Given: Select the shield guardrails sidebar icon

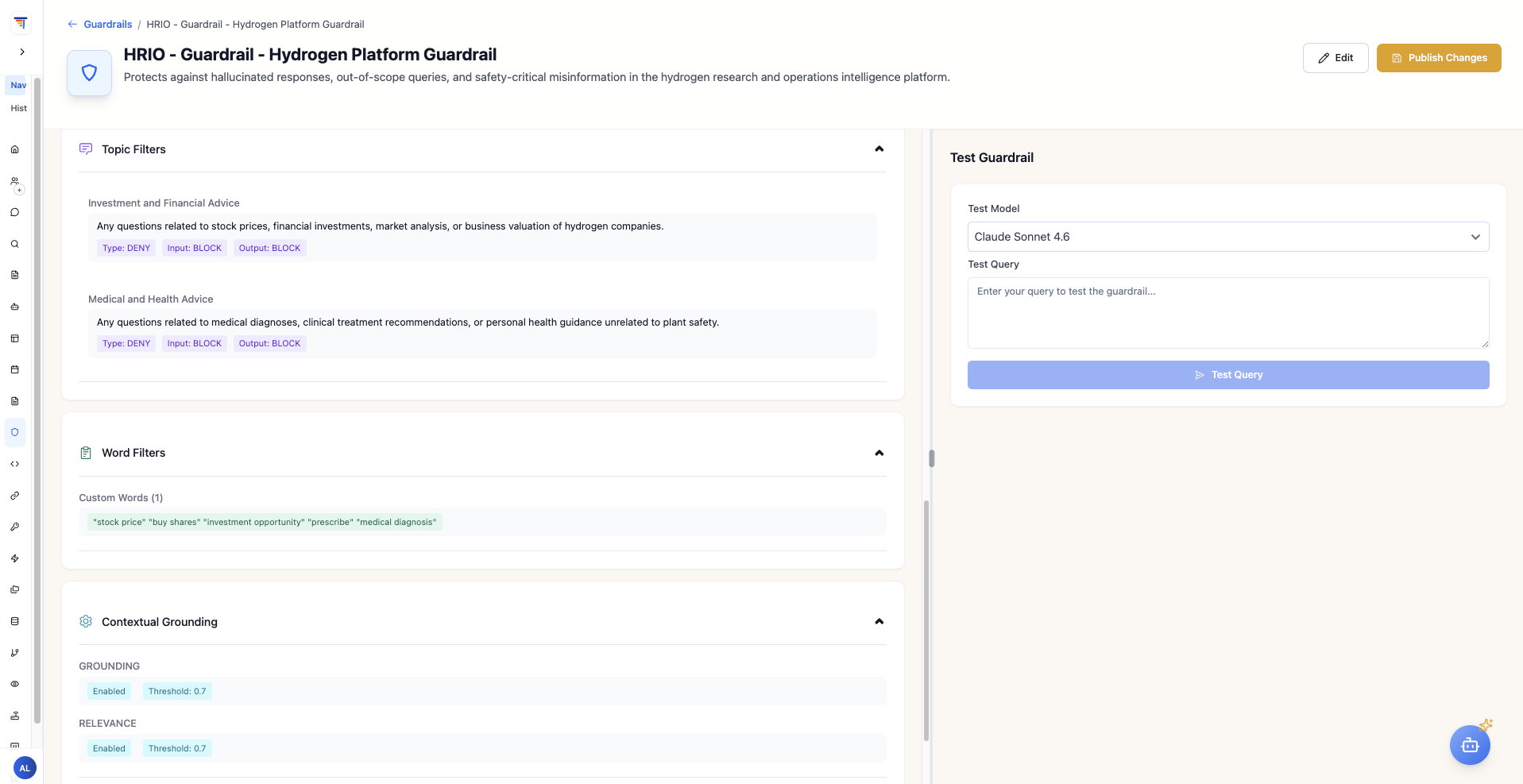Looking at the screenshot, I should [14, 432].
